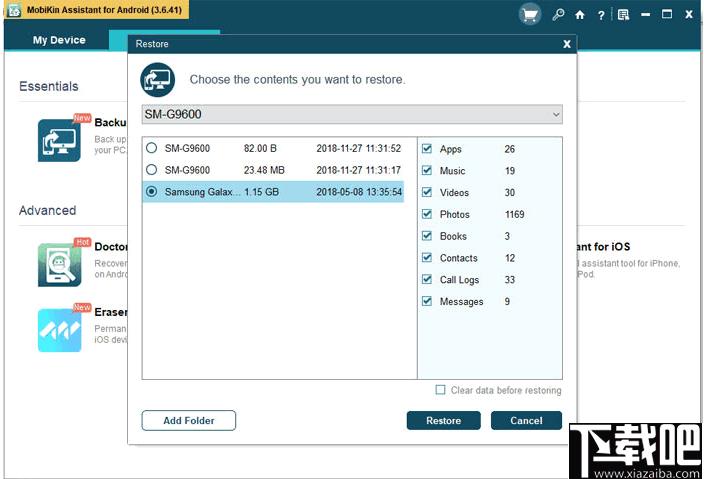Click the Restore button
704x479 pixels.
(444, 421)
